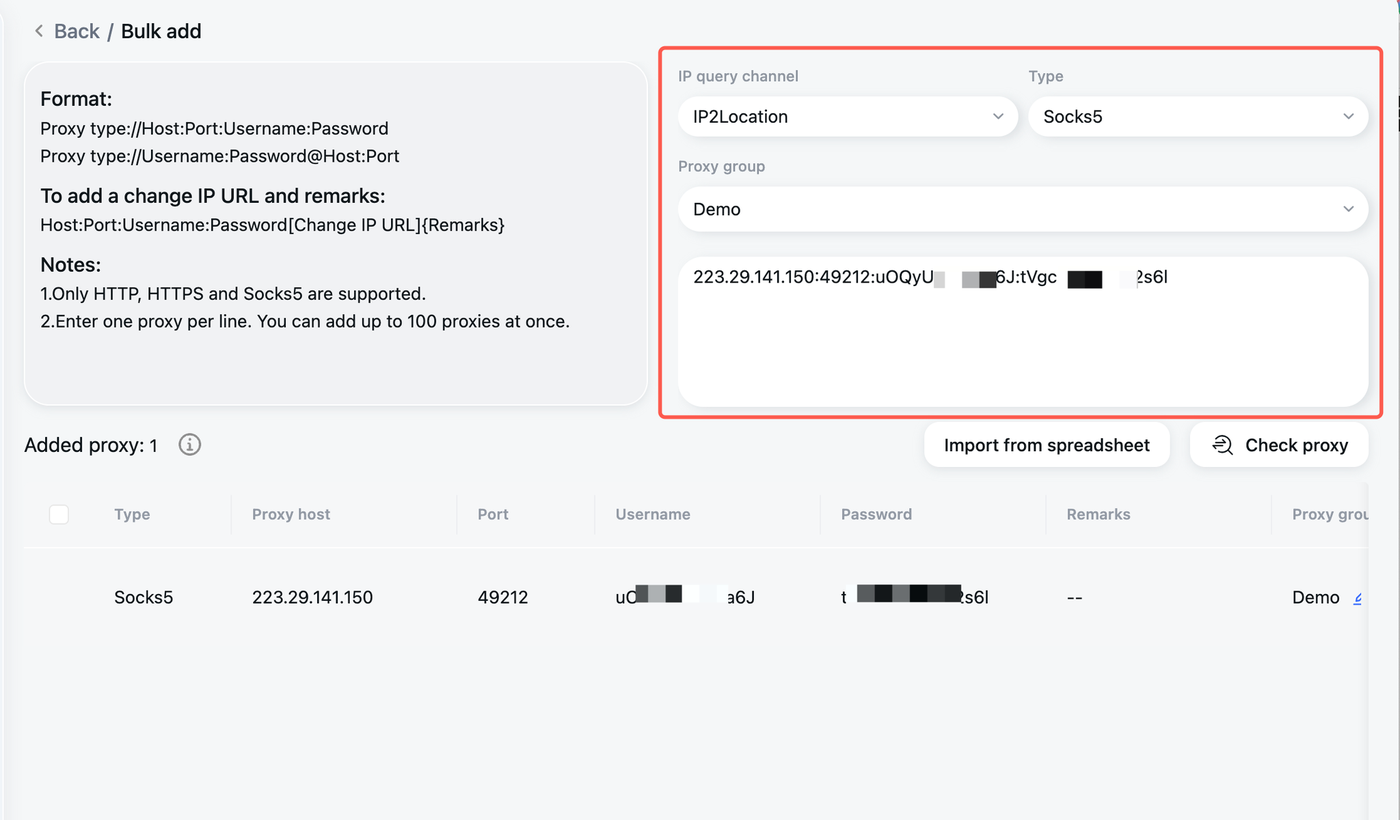This screenshot has width=1400, height=820.
Task: Run the Check proxy button
Action: 1279,445
